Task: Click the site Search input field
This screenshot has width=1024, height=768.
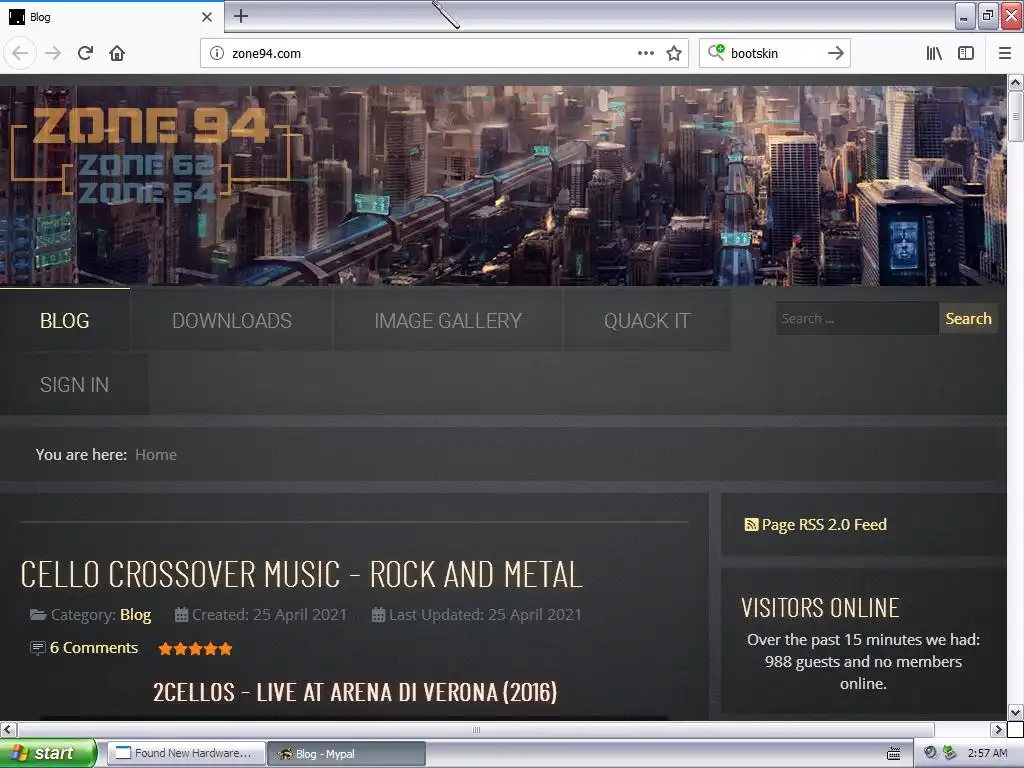Action: click(x=857, y=319)
